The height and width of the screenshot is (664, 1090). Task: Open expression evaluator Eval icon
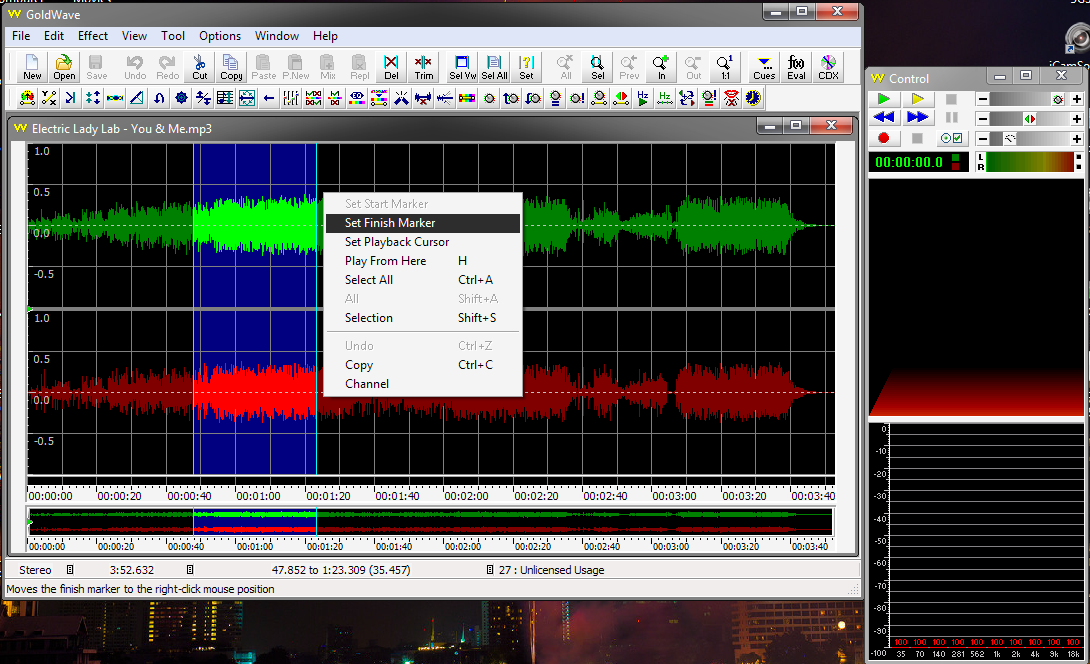796,67
